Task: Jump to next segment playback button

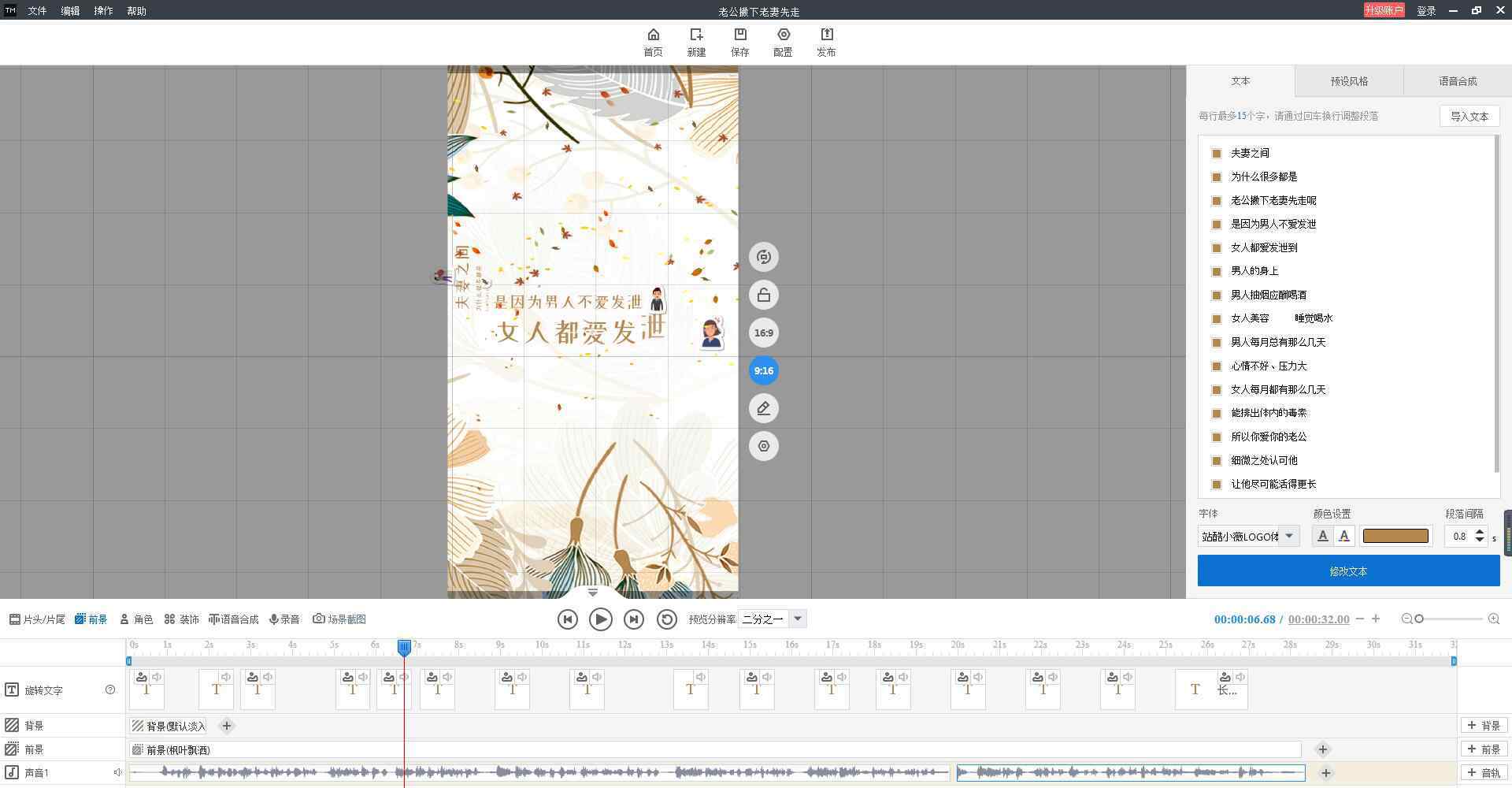Action: [x=633, y=619]
